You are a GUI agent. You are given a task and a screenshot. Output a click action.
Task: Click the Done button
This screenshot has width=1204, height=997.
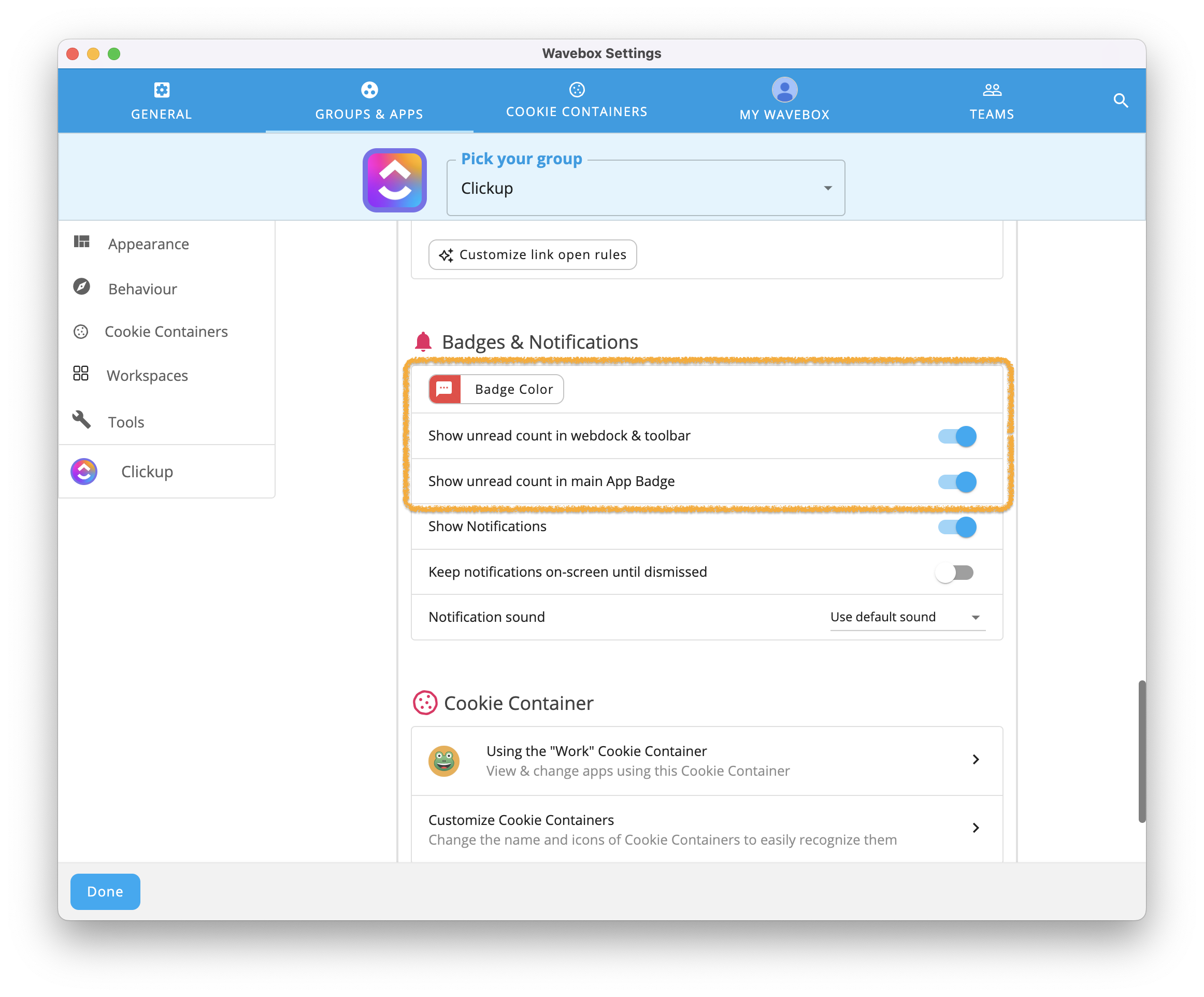tap(105, 891)
